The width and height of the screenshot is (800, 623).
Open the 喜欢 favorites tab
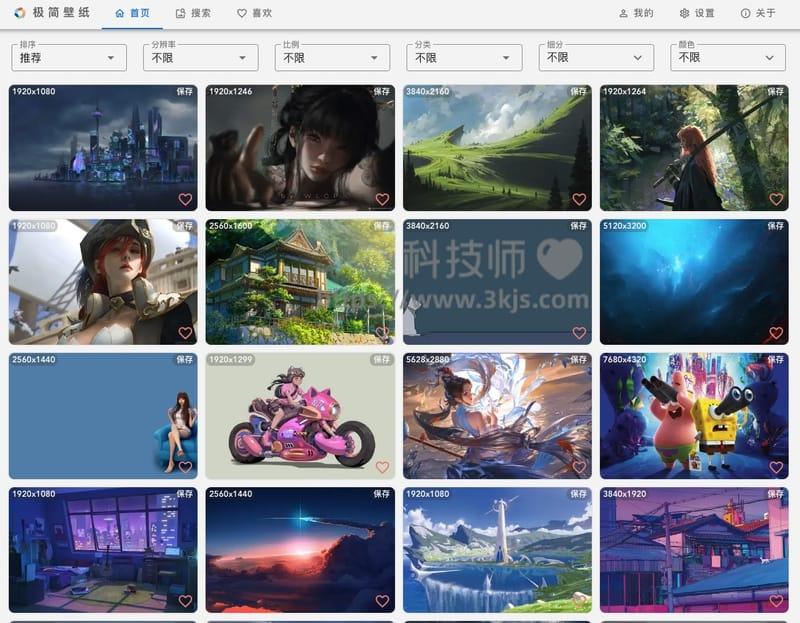click(x=254, y=13)
